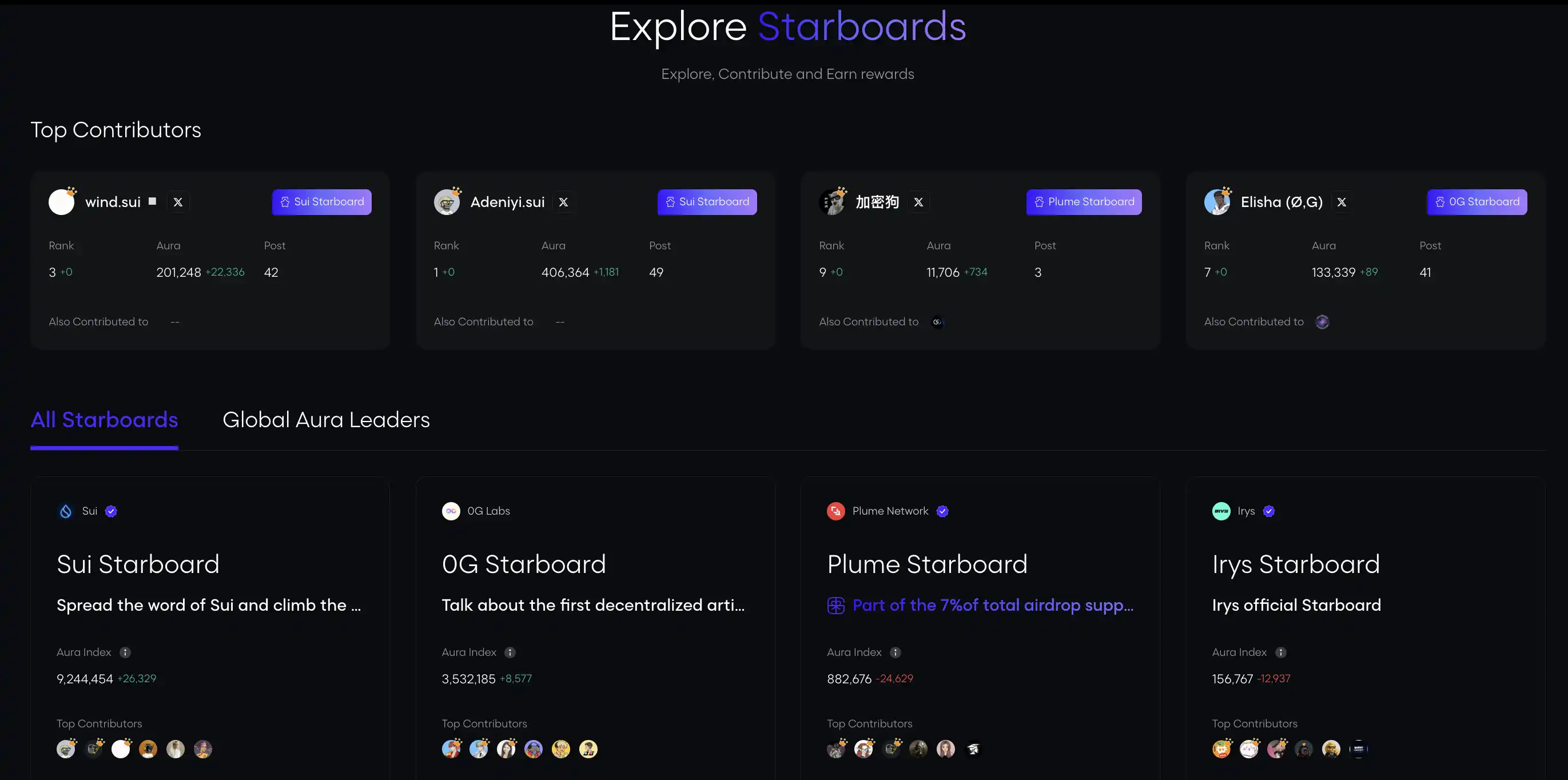Click the Adeniyi.sui username
The image size is (1568, 780).
point(507,202)
